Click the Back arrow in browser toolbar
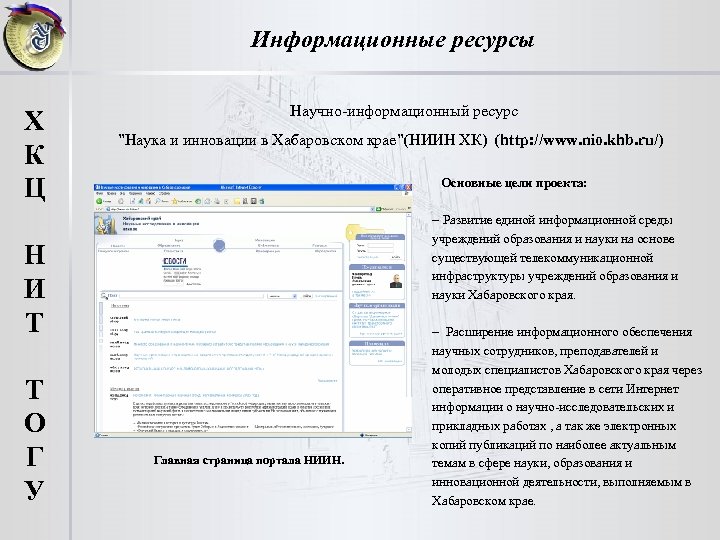The image size is (720, 540). pos(99,201)
